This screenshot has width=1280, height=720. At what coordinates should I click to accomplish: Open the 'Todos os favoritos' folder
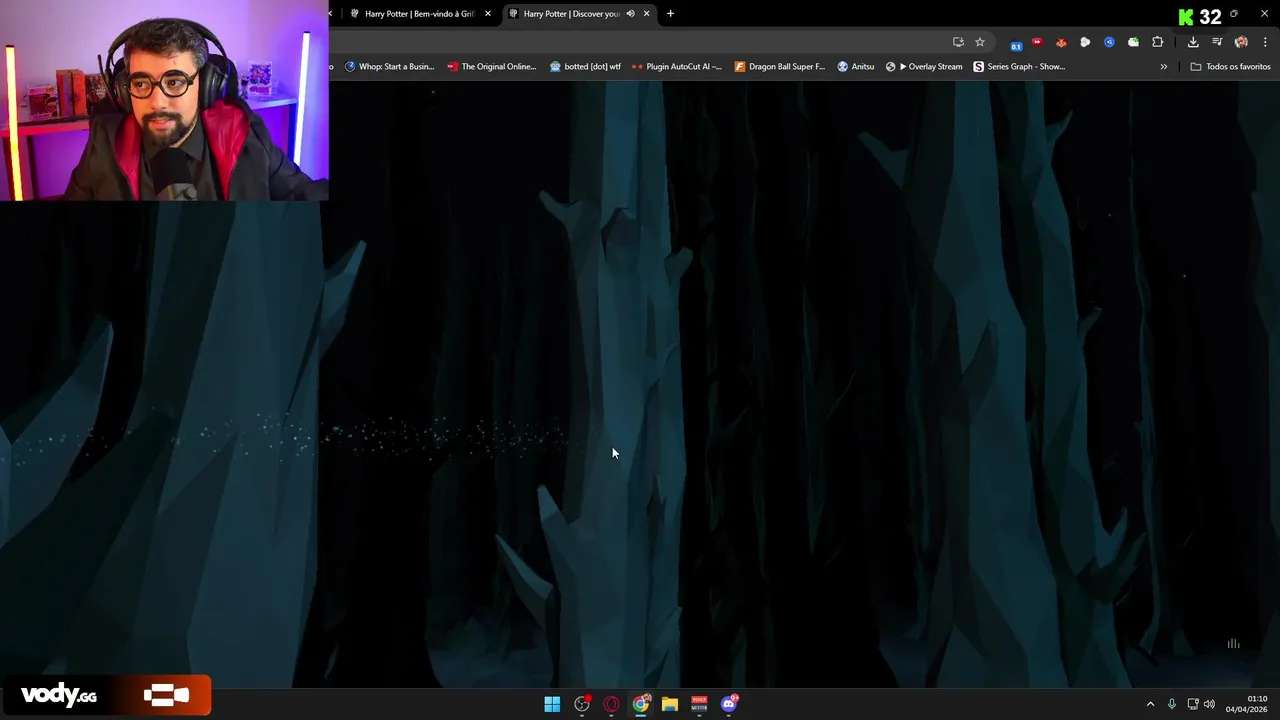tap(1230, 67)
